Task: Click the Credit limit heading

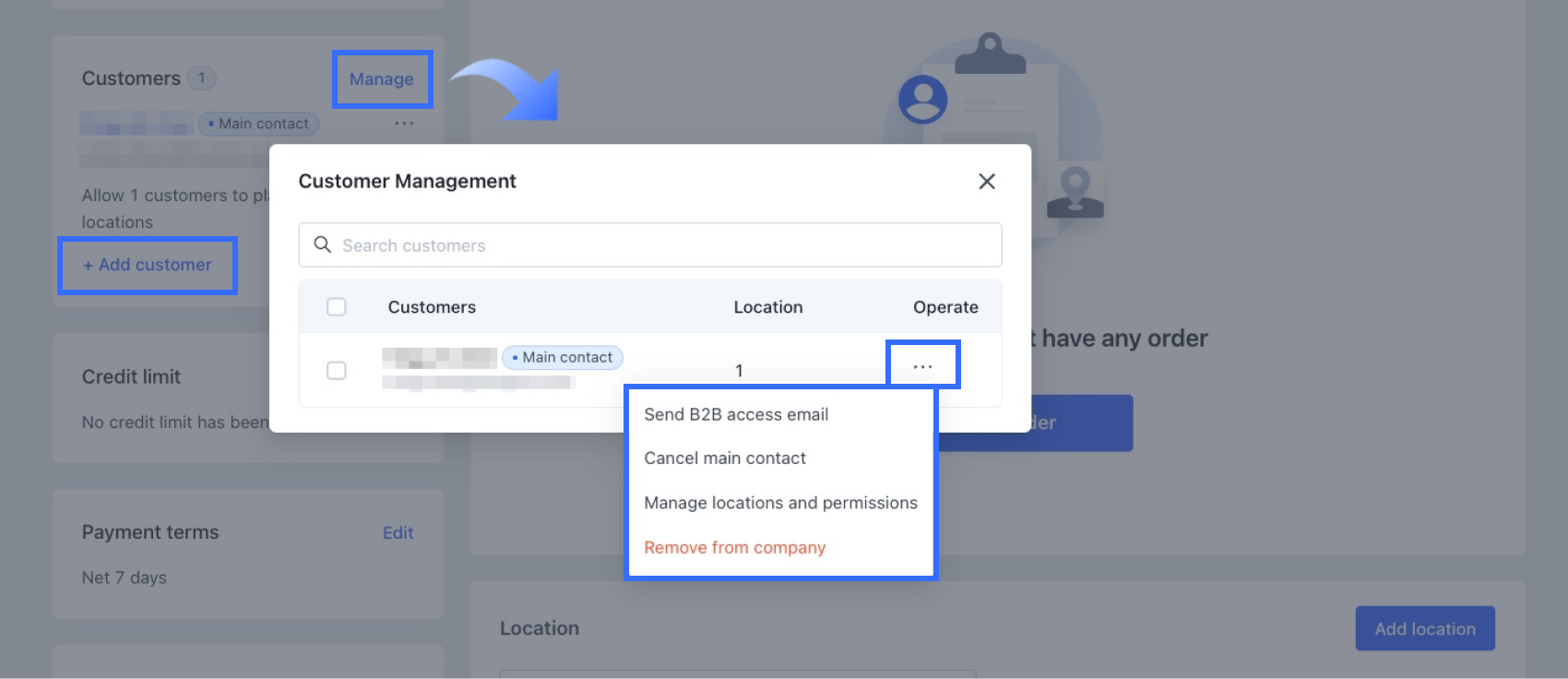Action: tap(131, 376)
